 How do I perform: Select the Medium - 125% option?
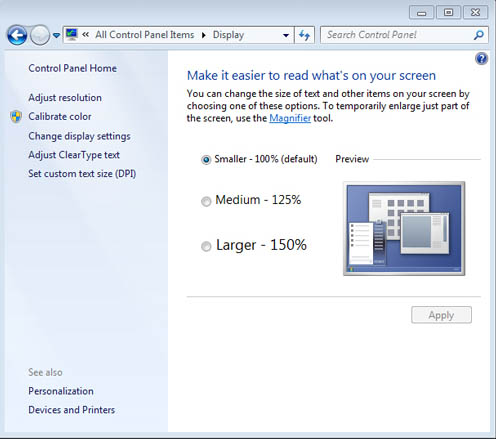coord(206,201)
